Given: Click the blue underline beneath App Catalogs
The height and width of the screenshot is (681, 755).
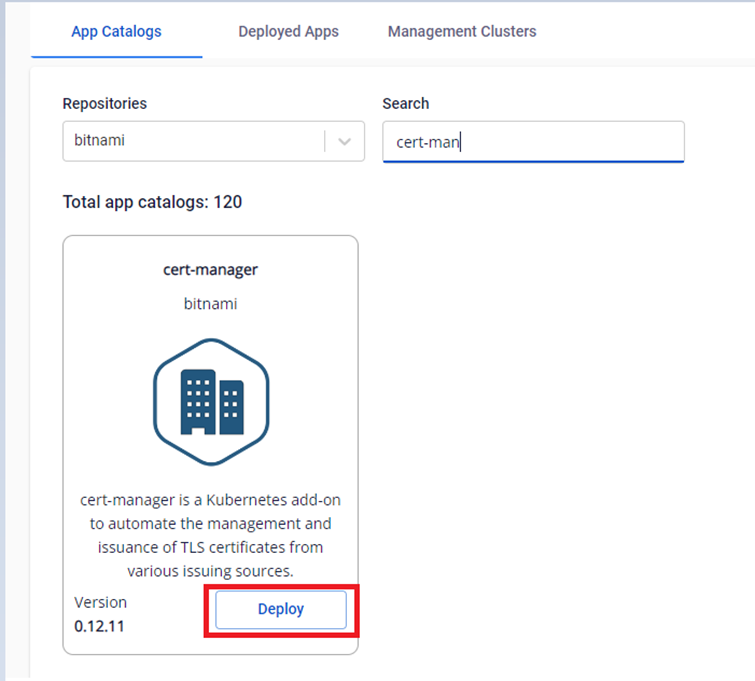Looking at the screenshot, I should point(116,56).
